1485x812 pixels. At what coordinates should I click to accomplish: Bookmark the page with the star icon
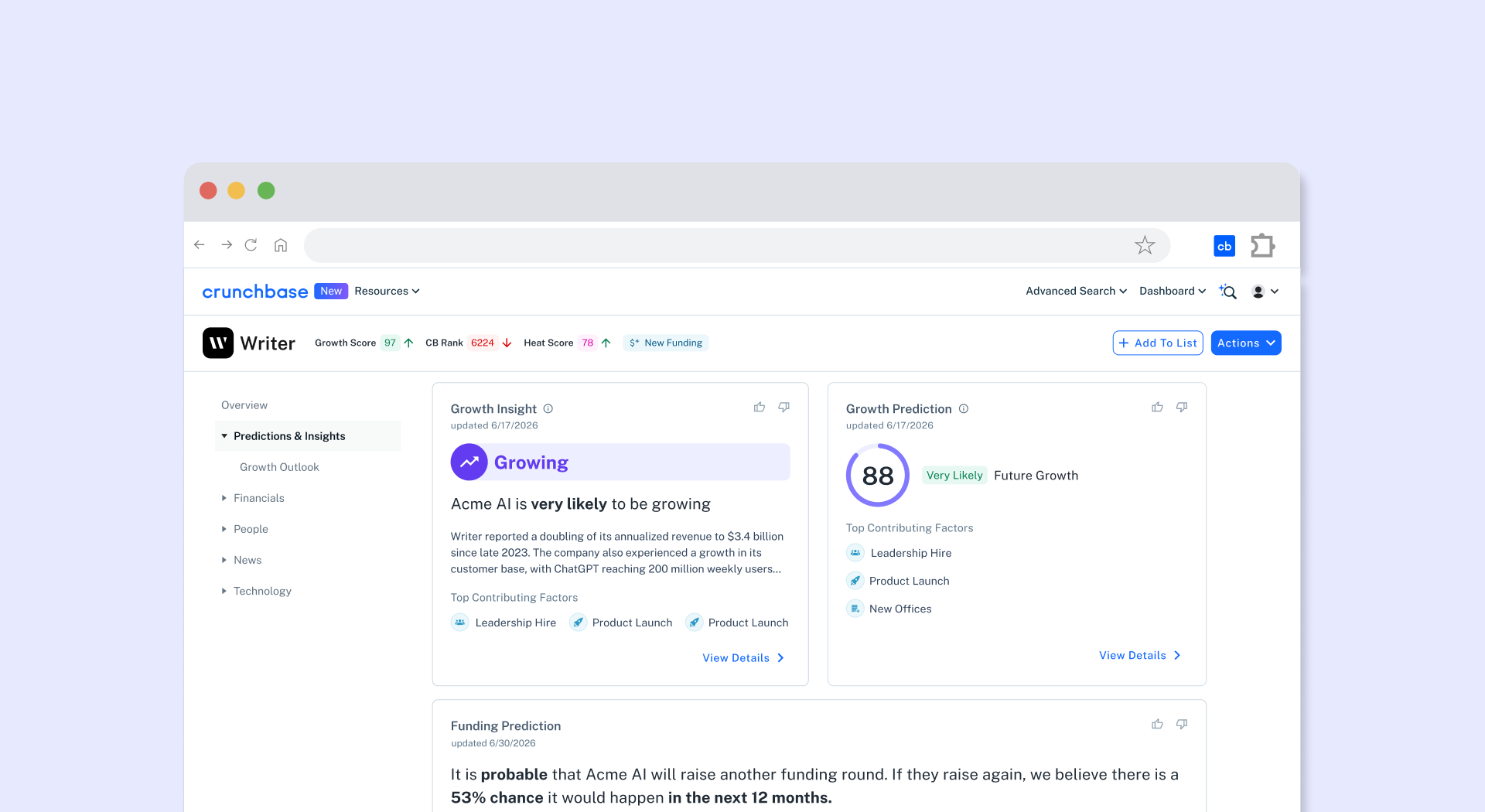pyautogui.click(x=1145, y=245)
